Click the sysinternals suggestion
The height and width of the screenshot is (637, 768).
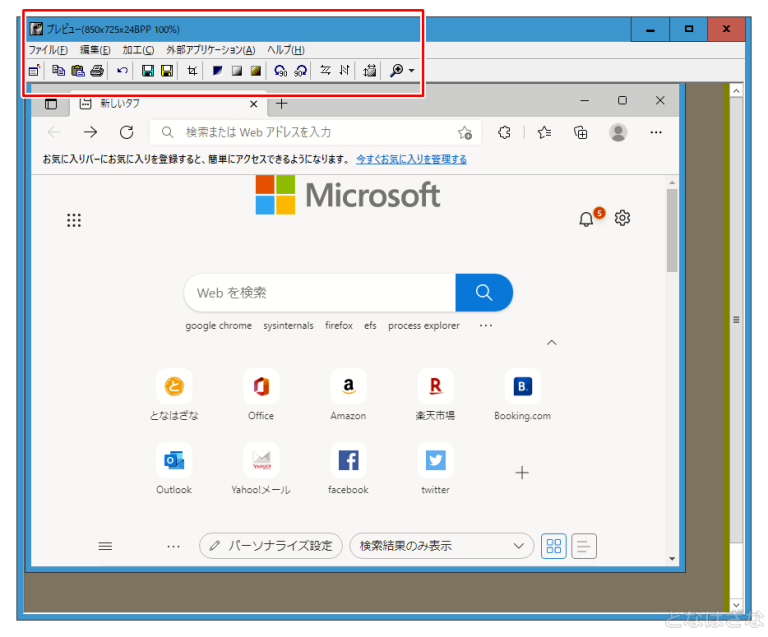point(288,326)
